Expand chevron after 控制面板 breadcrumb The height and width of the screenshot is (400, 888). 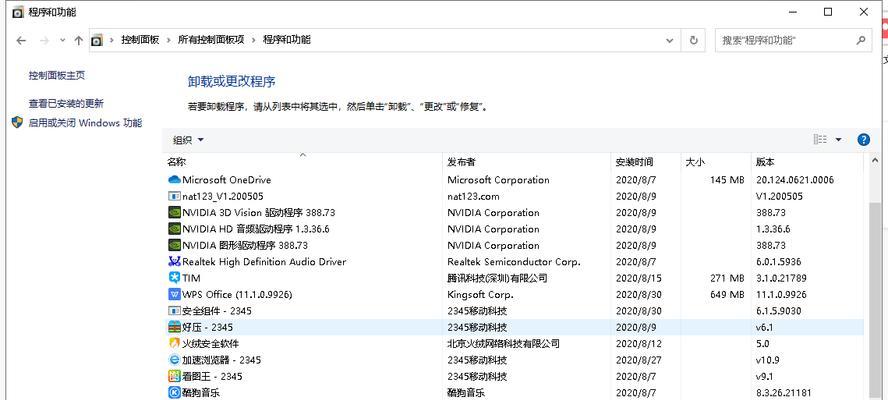(168, 40)
